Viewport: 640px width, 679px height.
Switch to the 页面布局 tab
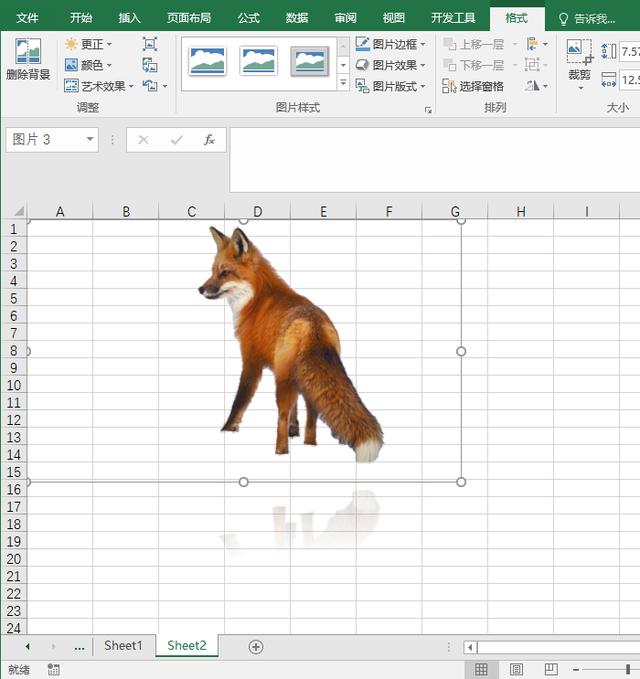(x=189, y=18)
